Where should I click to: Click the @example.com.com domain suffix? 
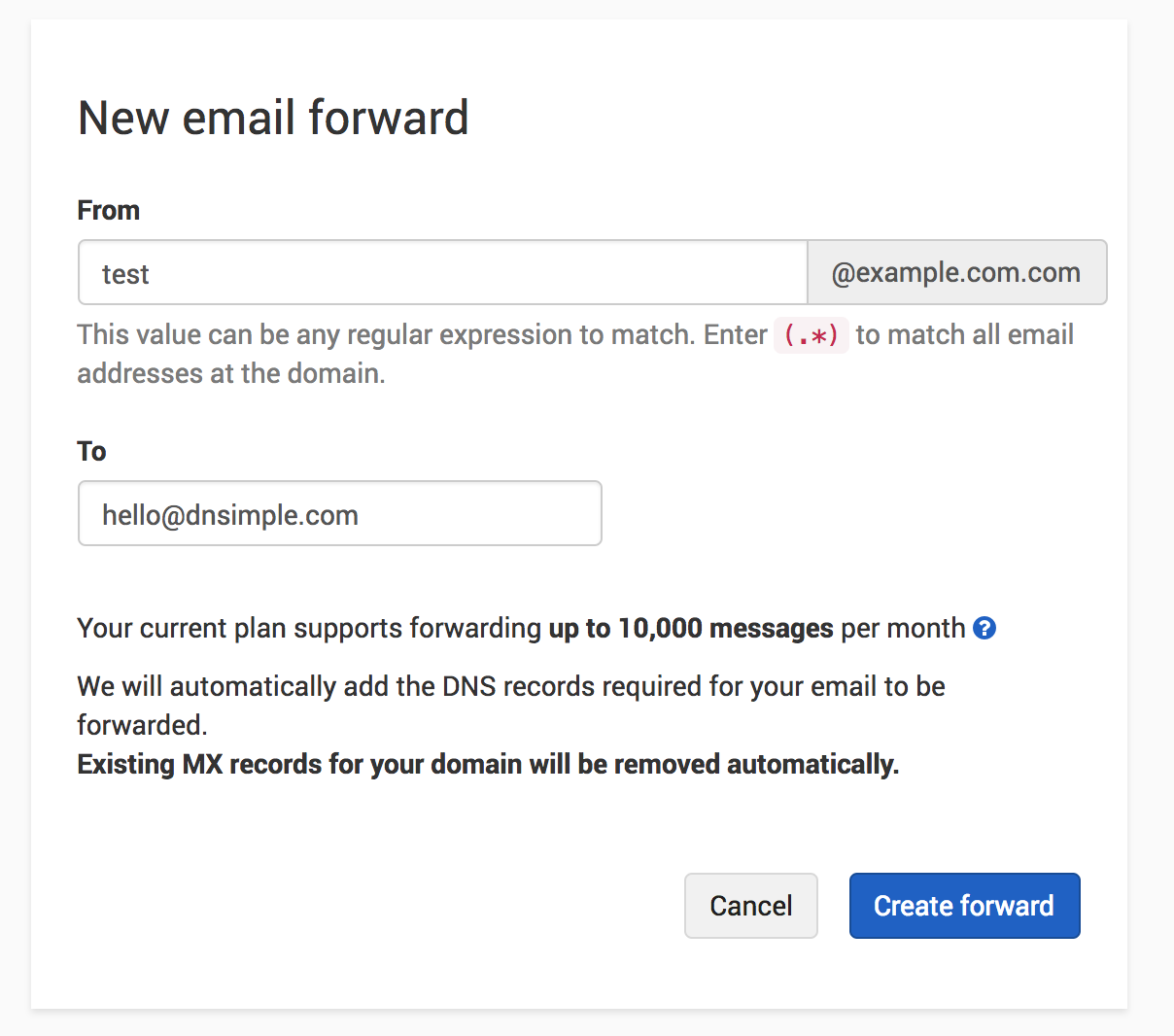pos(956,273)
